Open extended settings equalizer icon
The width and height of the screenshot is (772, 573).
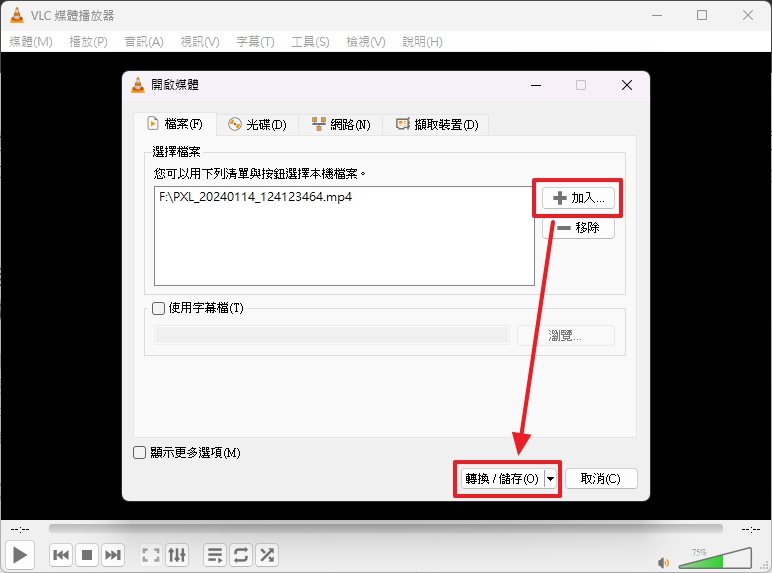point(177,554)
